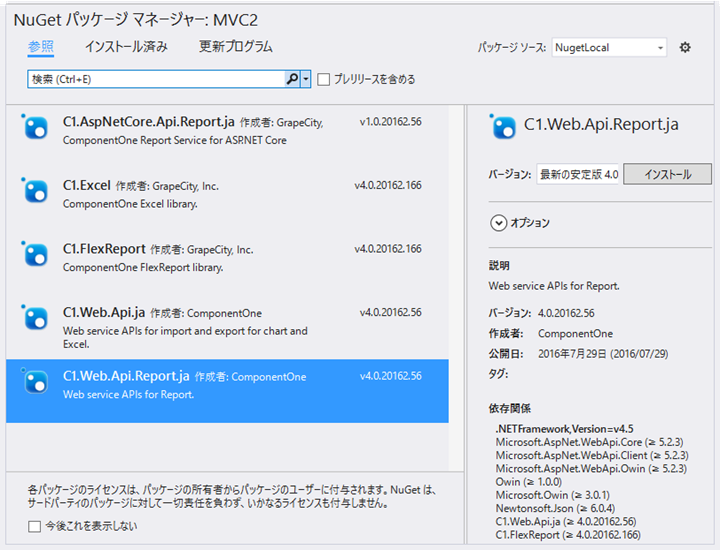Click C1.Web.Api.Report.ja title in details pane
The width and height of the screenshot is (720, 550).
(x=601, y=124)
